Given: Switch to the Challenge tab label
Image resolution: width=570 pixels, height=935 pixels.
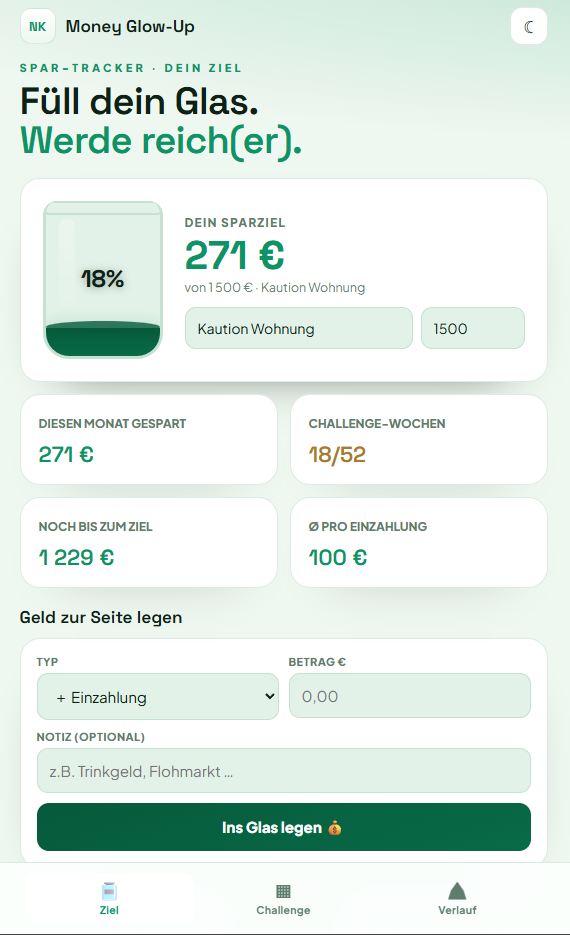Looking at the screenshot, I should point(283,910).
